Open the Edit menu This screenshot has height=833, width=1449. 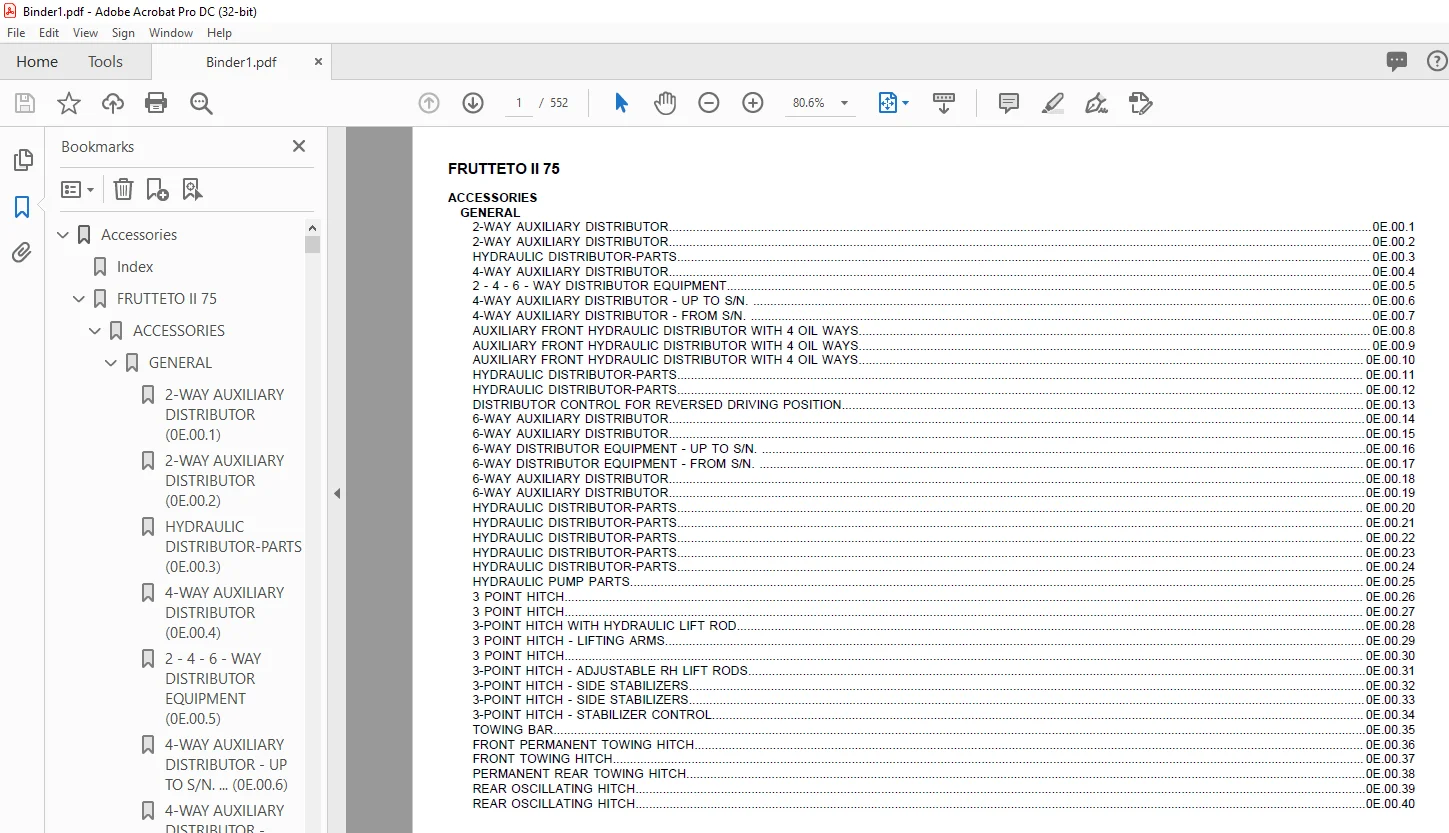tap(49, 33)
